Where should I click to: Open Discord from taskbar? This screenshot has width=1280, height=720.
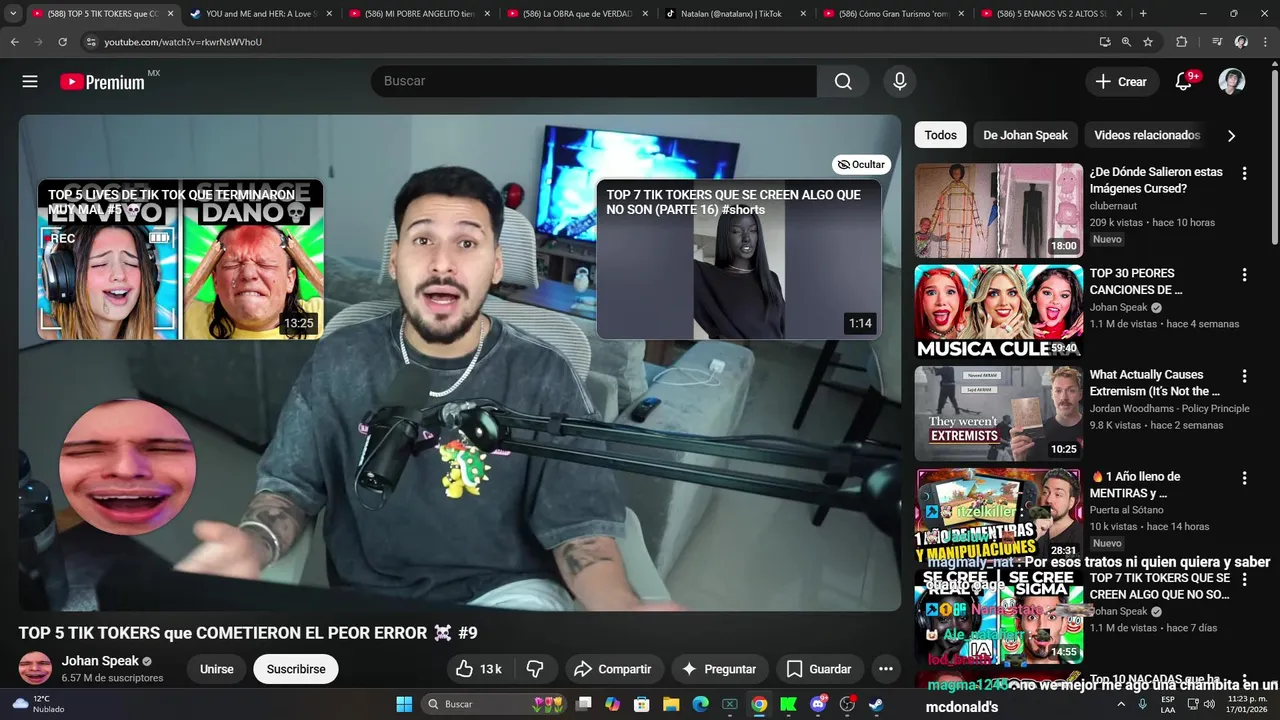coord(818,704)
